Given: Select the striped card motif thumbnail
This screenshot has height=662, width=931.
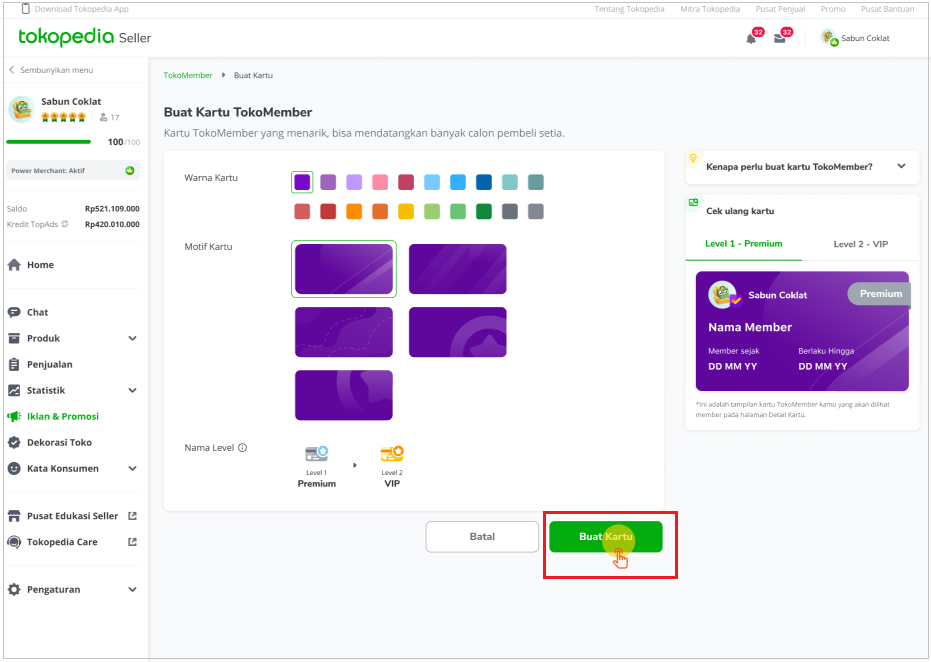Looking at the screenshot, I should click(458, 269).
